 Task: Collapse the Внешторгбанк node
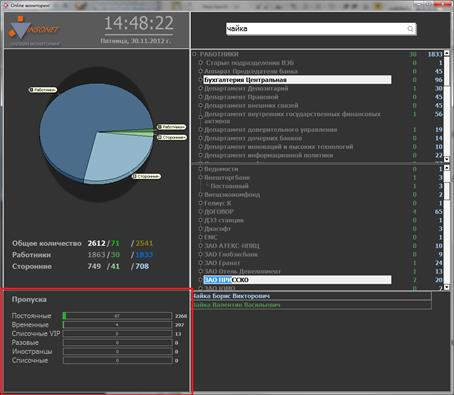(x=201, y=177)
